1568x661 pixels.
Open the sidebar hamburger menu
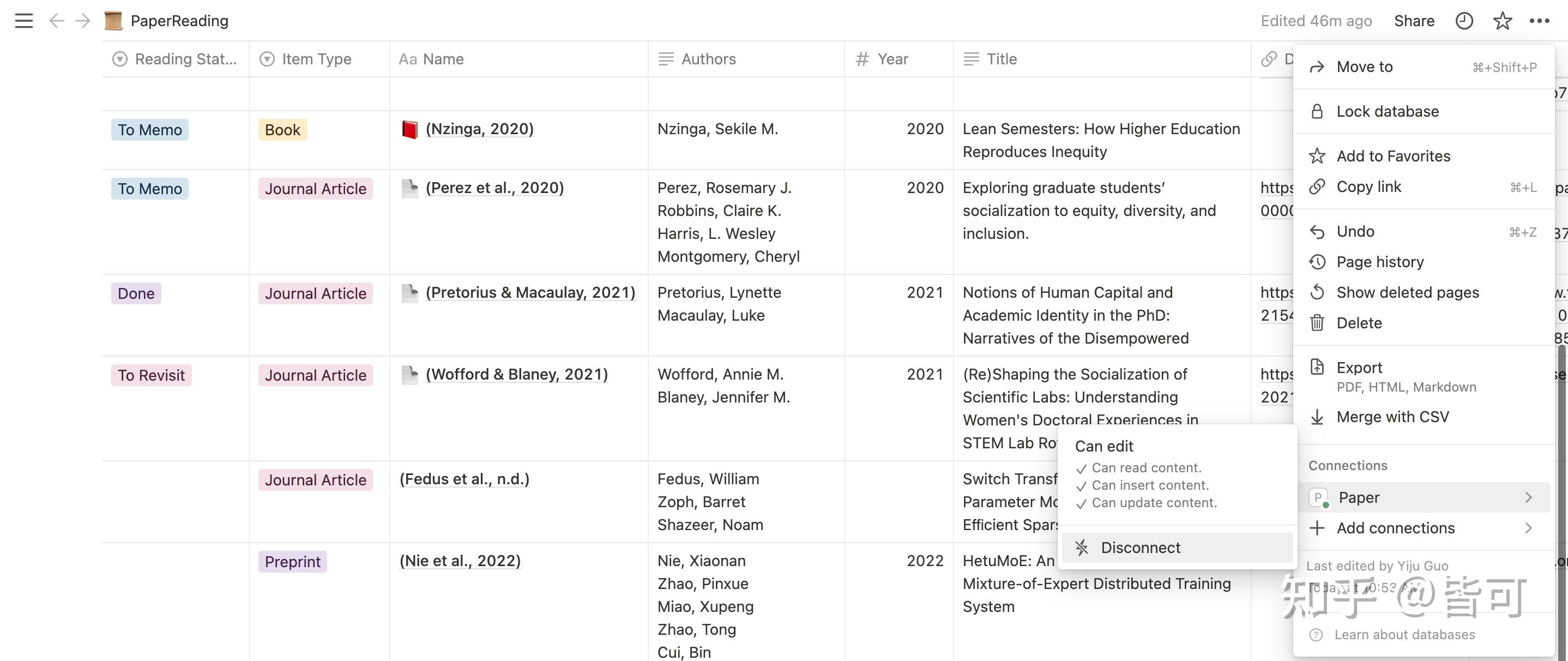[24, 21]
